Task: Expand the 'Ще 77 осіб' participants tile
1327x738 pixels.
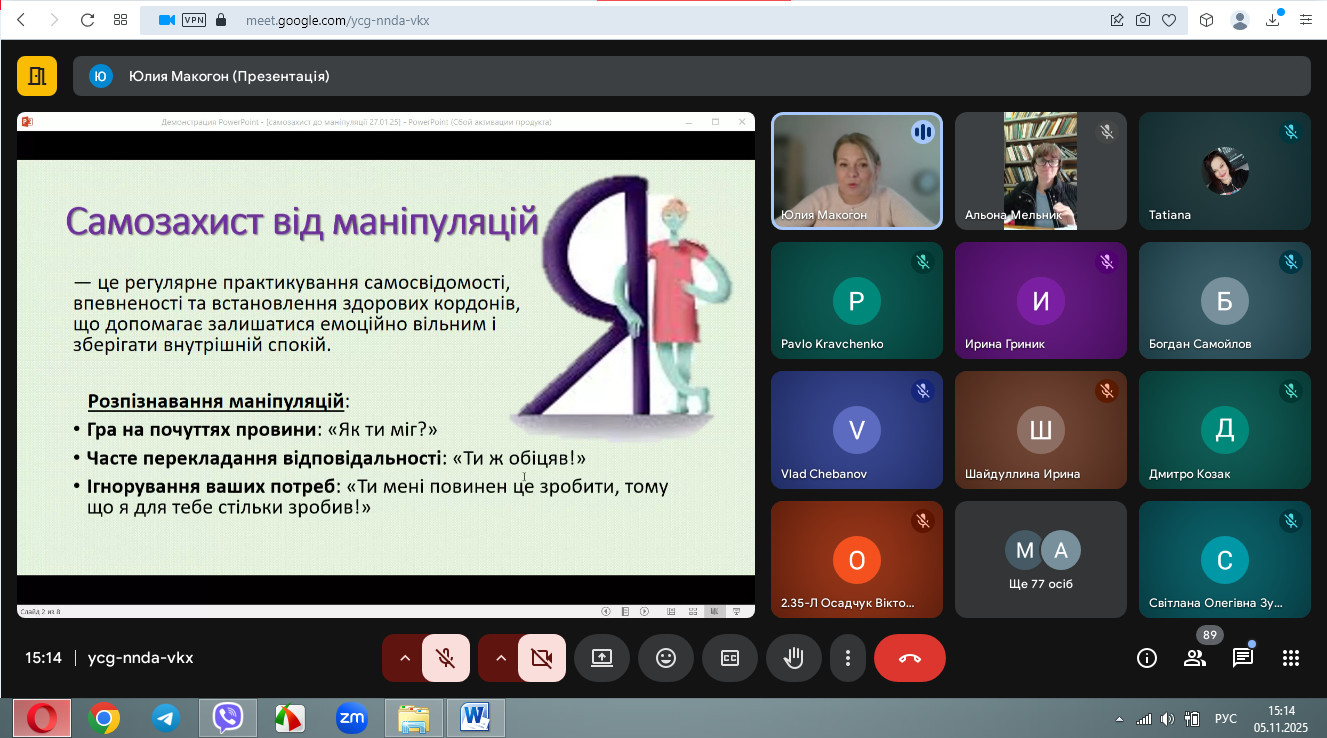Action: [1040, 559]
